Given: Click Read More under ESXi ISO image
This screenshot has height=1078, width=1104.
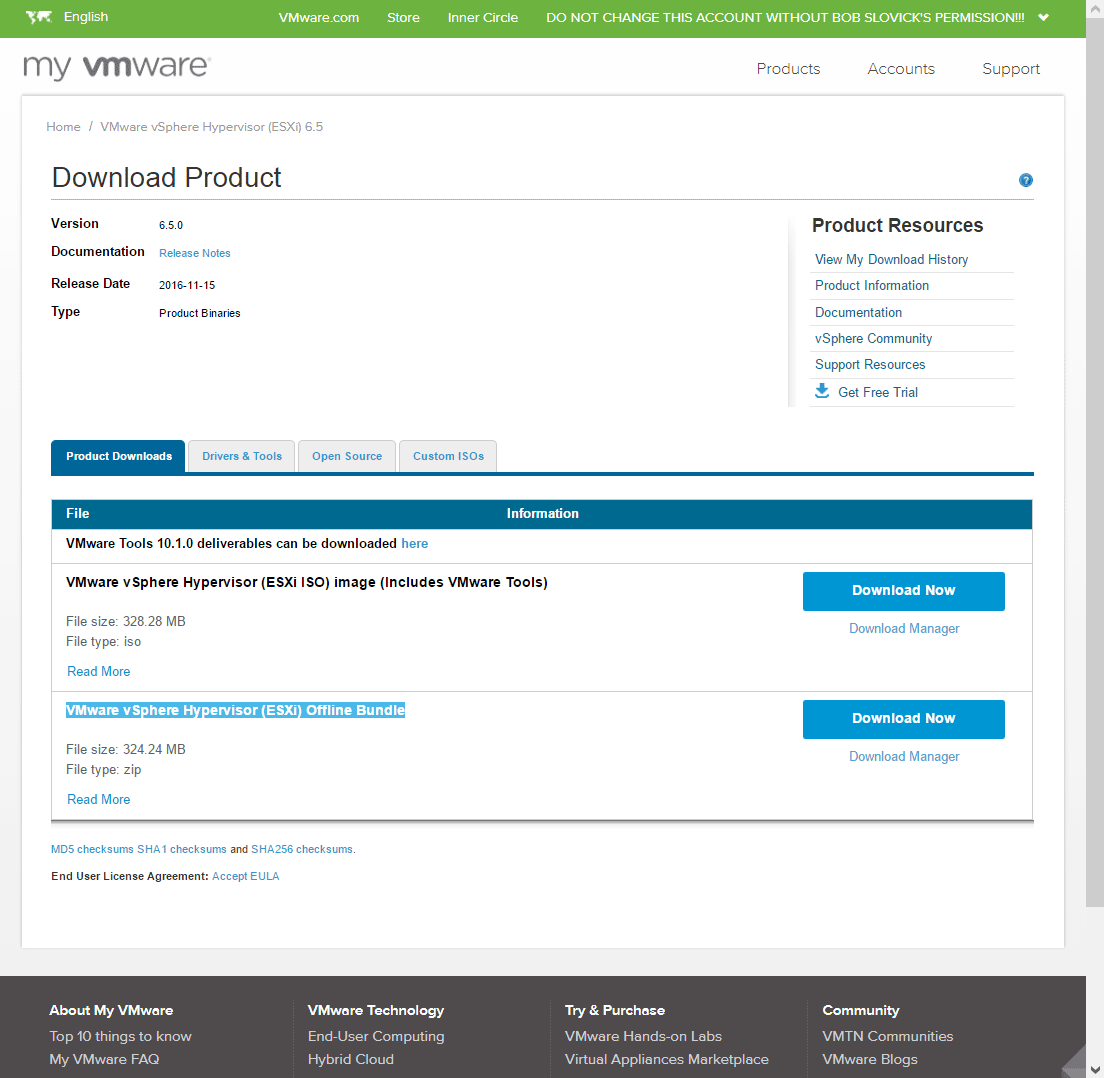Looking at the screenshot, I should click(x=99, y=672).
